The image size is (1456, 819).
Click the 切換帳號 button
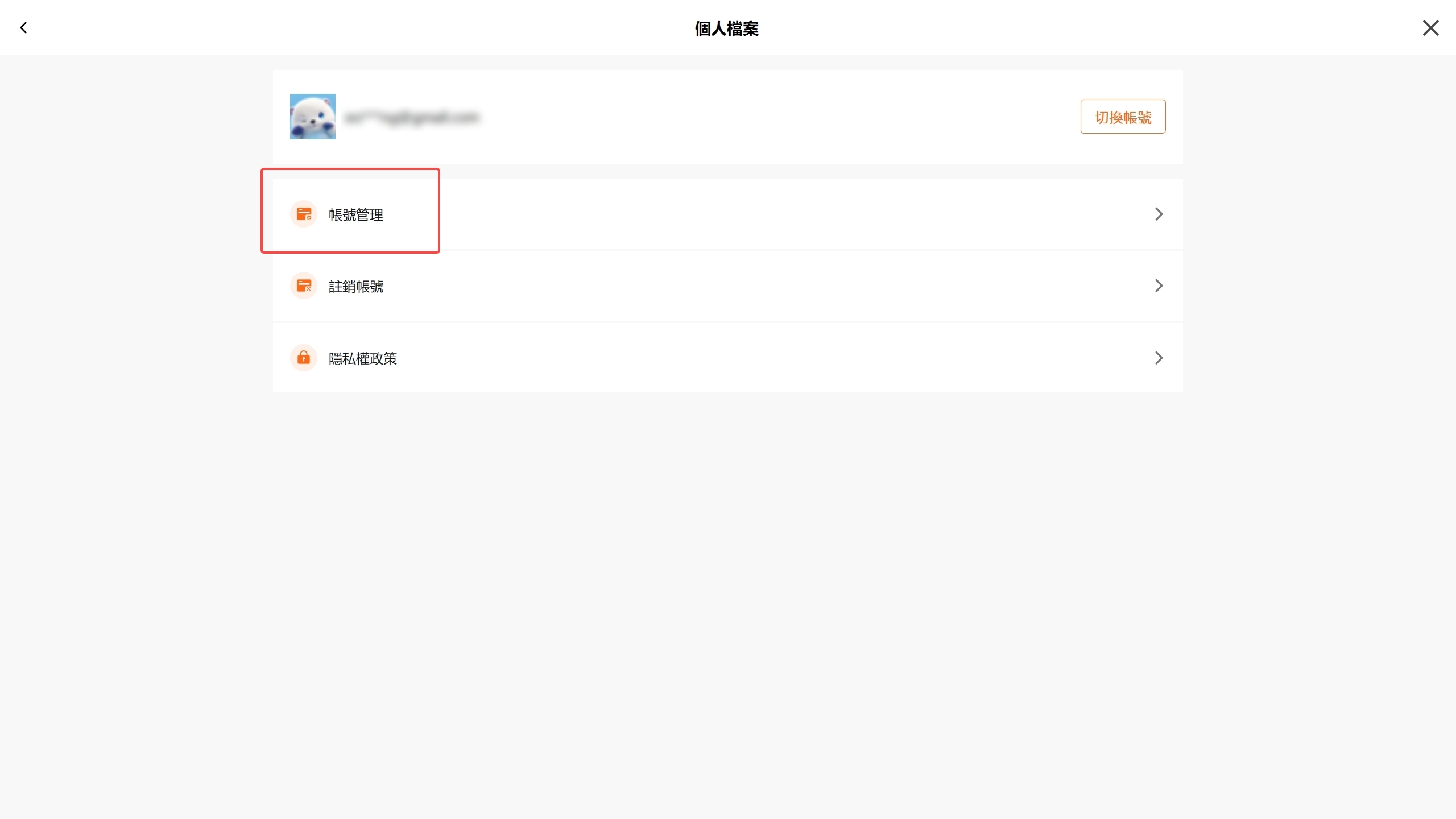click(1123, 117)
